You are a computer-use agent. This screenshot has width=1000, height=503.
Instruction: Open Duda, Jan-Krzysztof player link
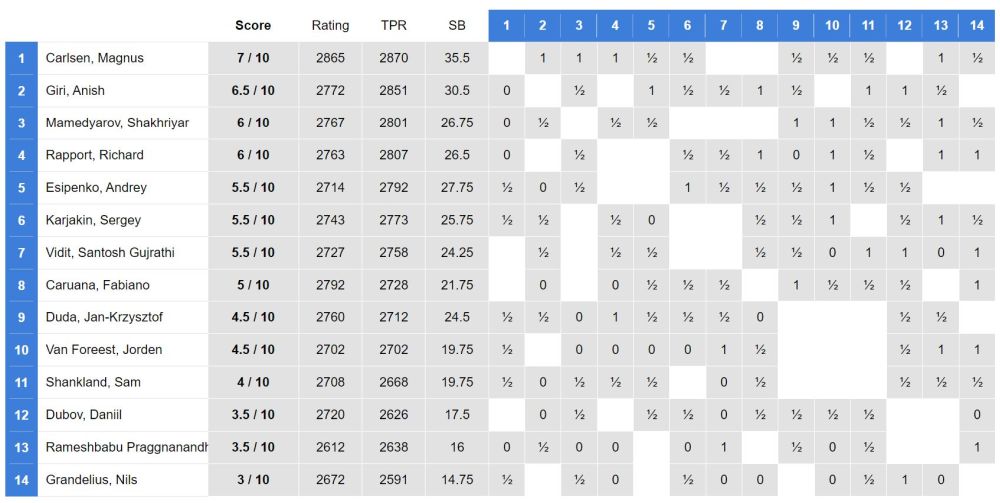point(104,317)
